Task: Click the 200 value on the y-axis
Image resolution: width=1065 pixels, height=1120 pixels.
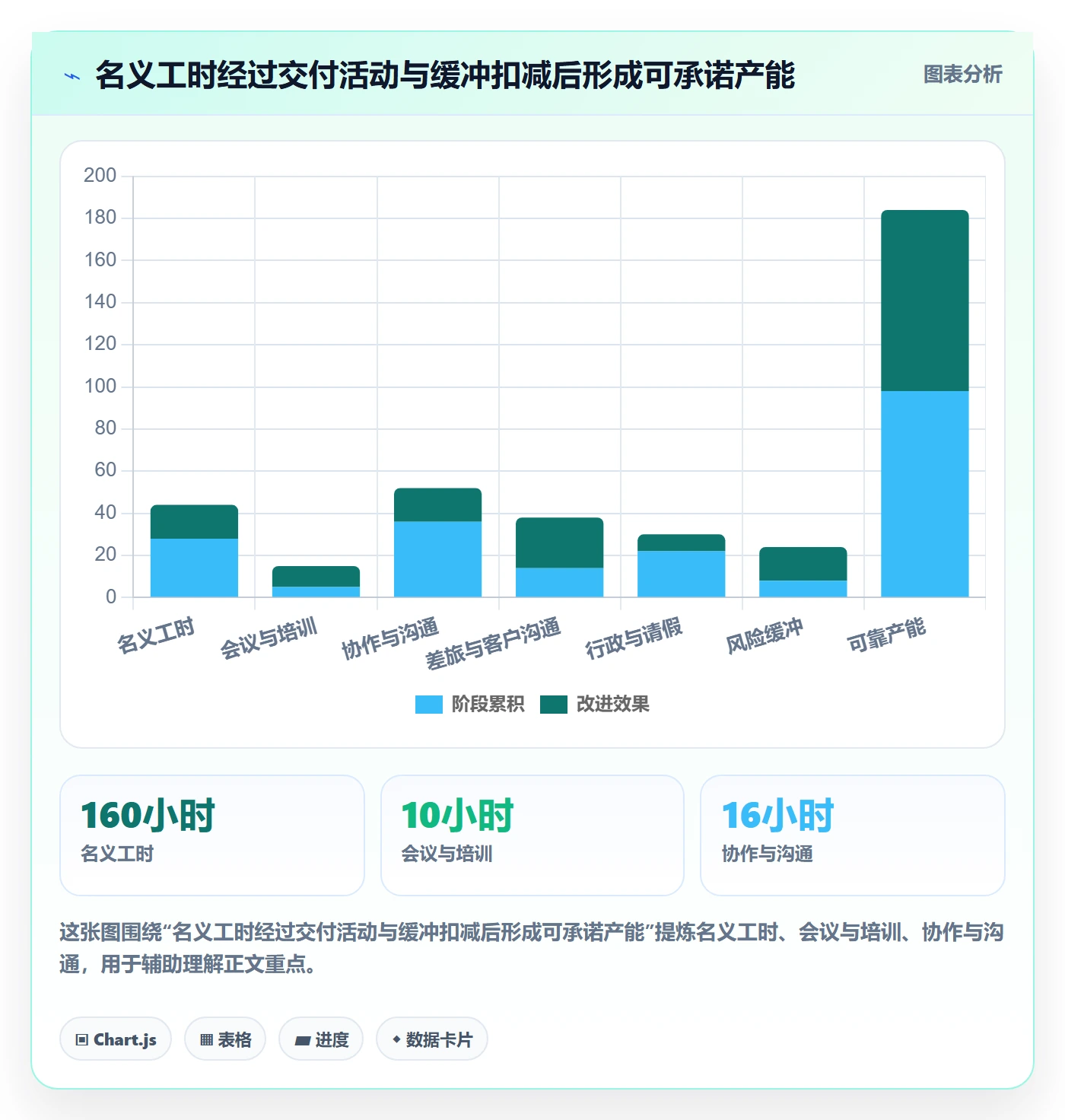Action: pyautogui.click(x=100, y=176)
